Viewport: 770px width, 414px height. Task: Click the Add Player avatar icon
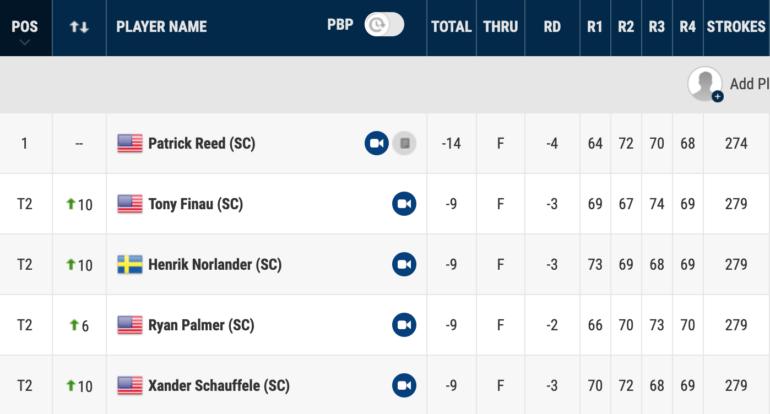pyautogui.click(x=705, y=84)
